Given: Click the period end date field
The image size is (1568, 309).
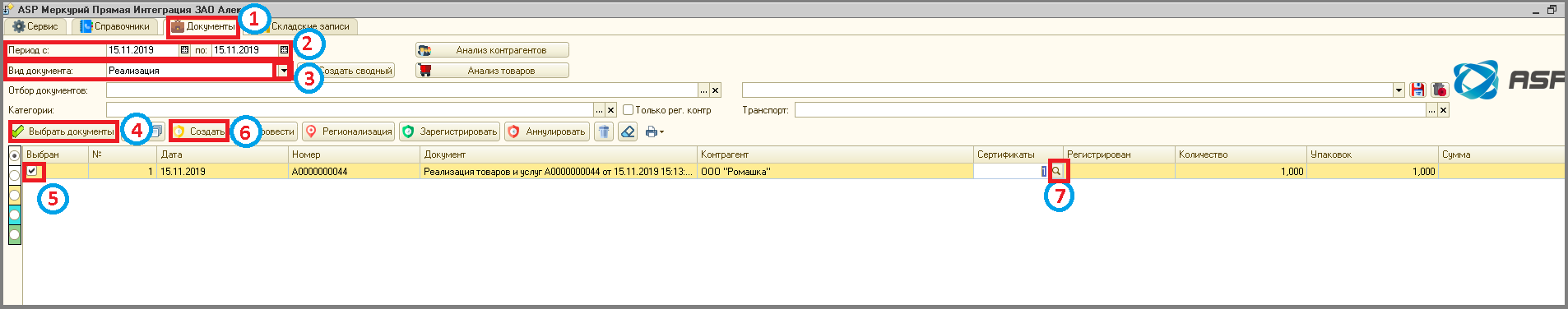Looking at the screenshot, I should click(245, 50).
